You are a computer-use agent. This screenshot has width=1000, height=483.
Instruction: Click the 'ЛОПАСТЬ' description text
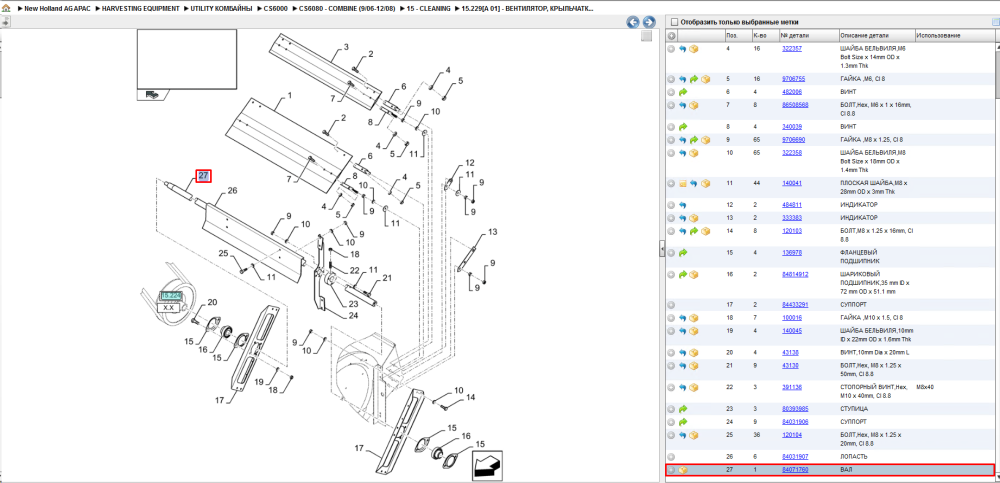point(855,457)
